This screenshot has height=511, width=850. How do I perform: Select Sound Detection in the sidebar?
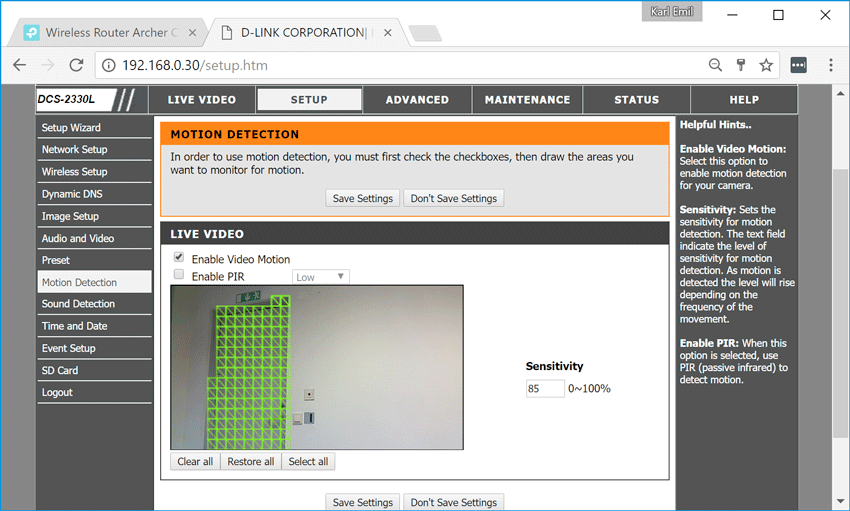click(78, 304)
